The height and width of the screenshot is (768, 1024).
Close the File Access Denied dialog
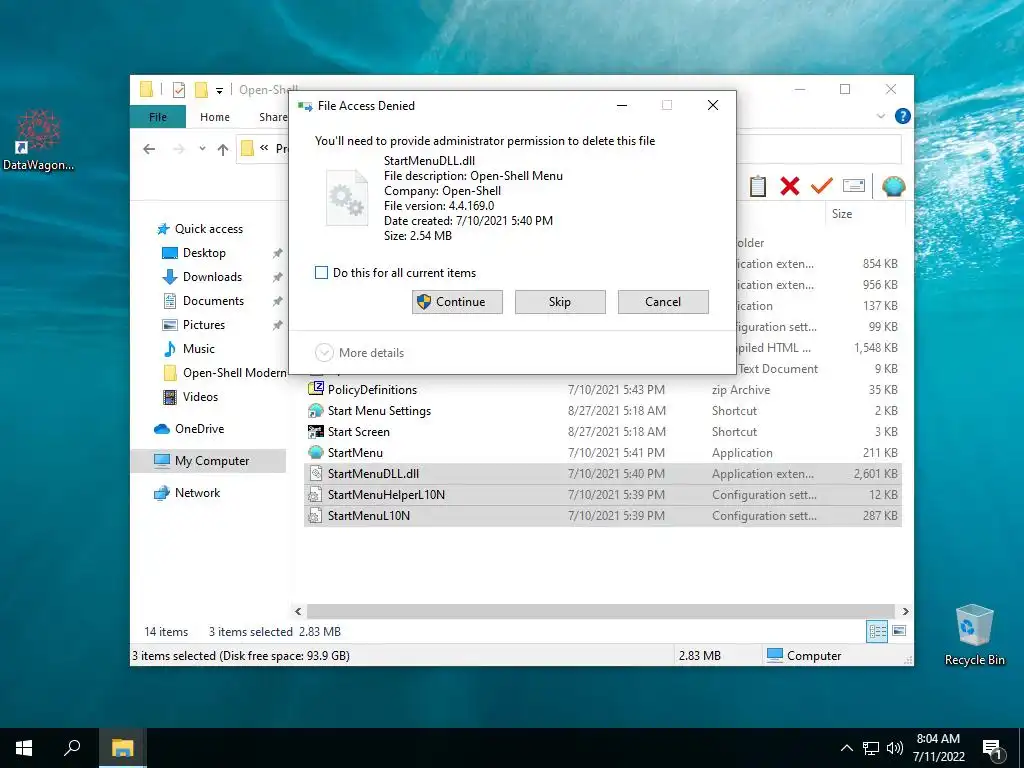(x=712, y=105)
